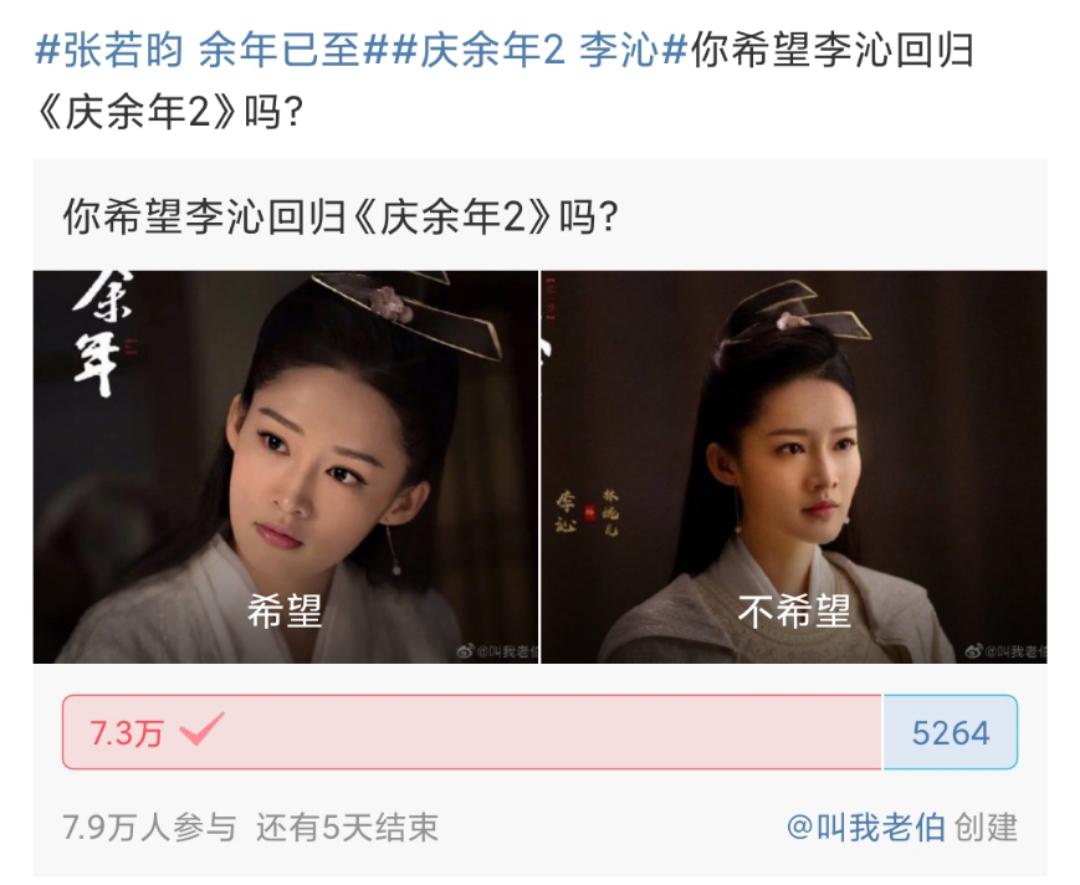Select the 希望 option image
Image resolution: width=1080 pixels, height=885 pixels.
pyautogui.click(x=286, y=467)
